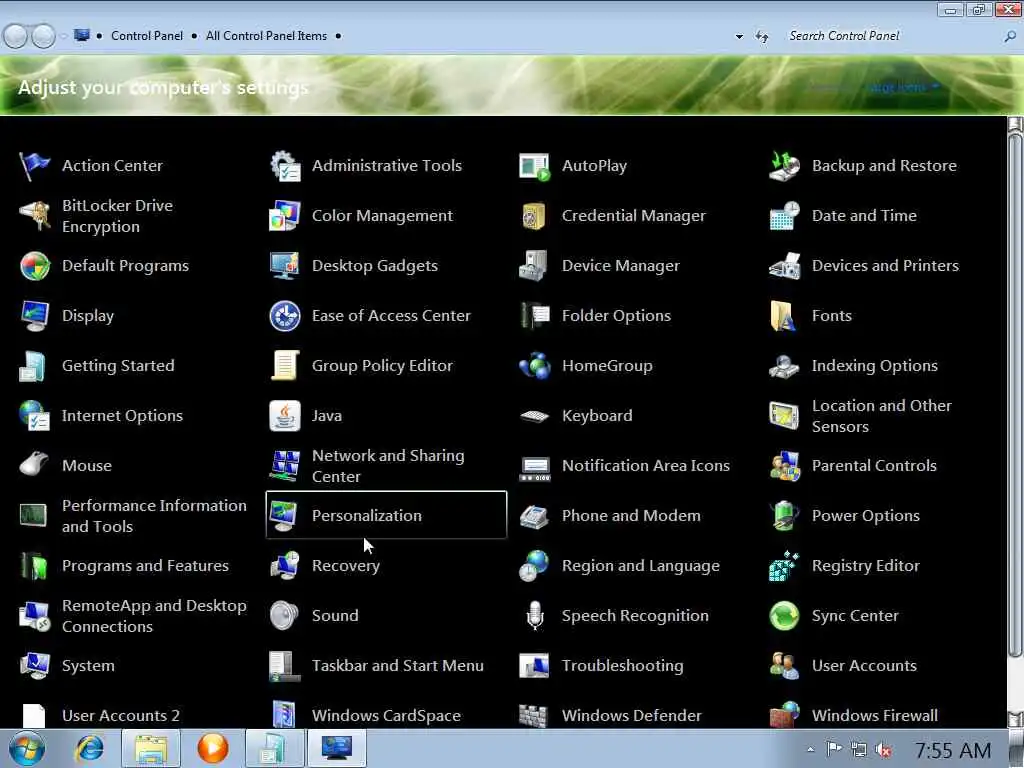Screen dimensions: 1024x768
Task: Open Sync Center
Action: point(834,616)
